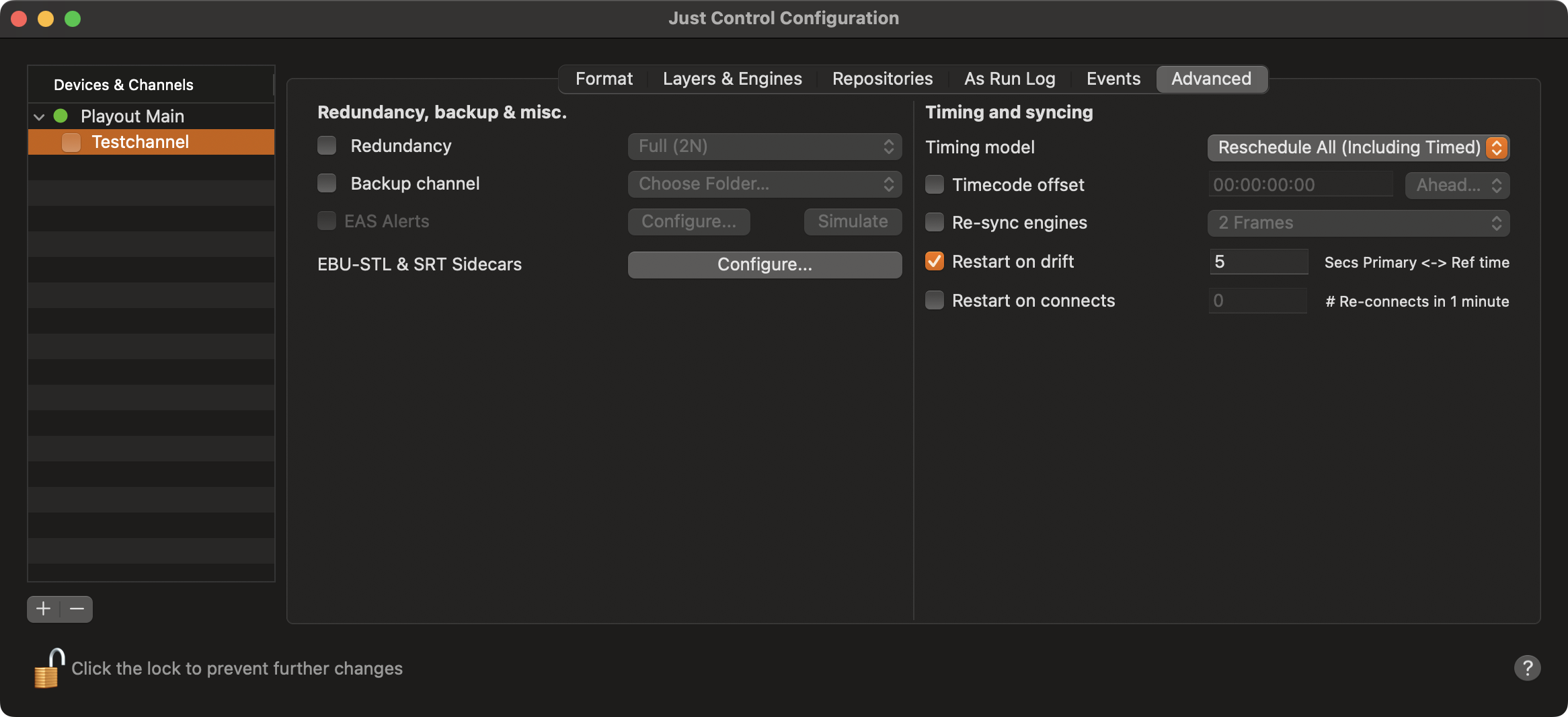Click the Simulate button
Viewport: 1568px width, 717px height.
pos(853,221)
